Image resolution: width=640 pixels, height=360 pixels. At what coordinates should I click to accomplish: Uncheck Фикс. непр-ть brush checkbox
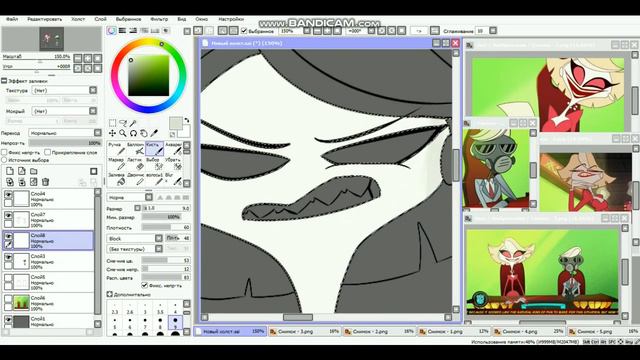pyautogui.click(x=144, y=285)
